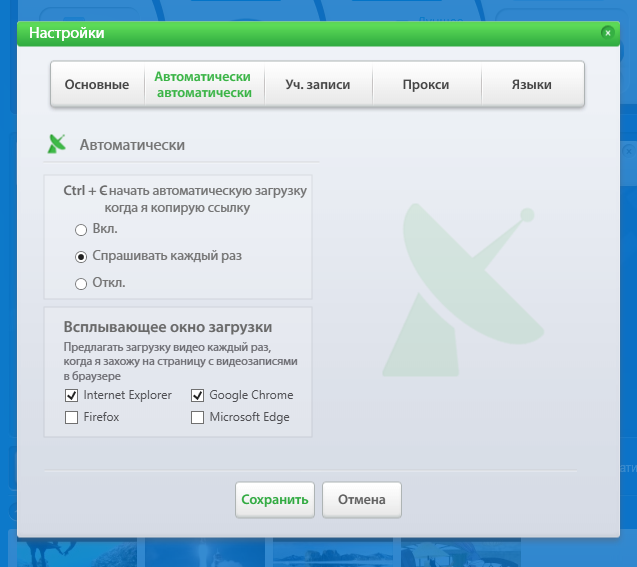Open the Языки tab

[531, 85]
